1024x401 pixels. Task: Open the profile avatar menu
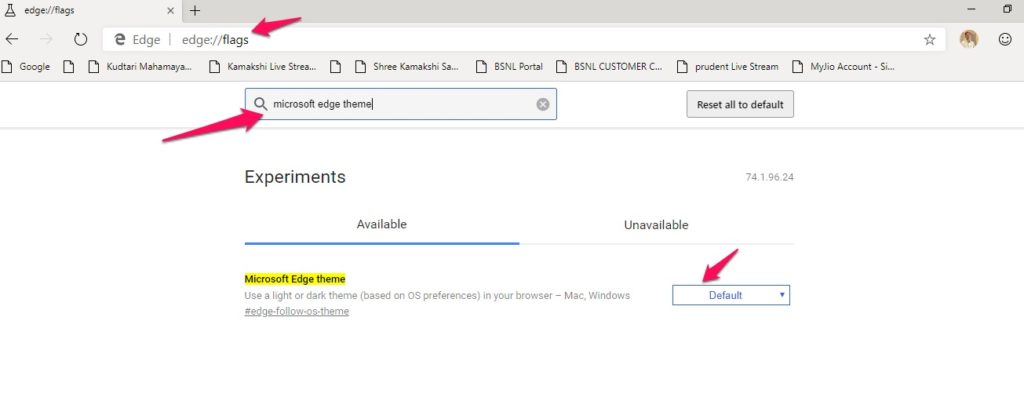click(968, 39)
